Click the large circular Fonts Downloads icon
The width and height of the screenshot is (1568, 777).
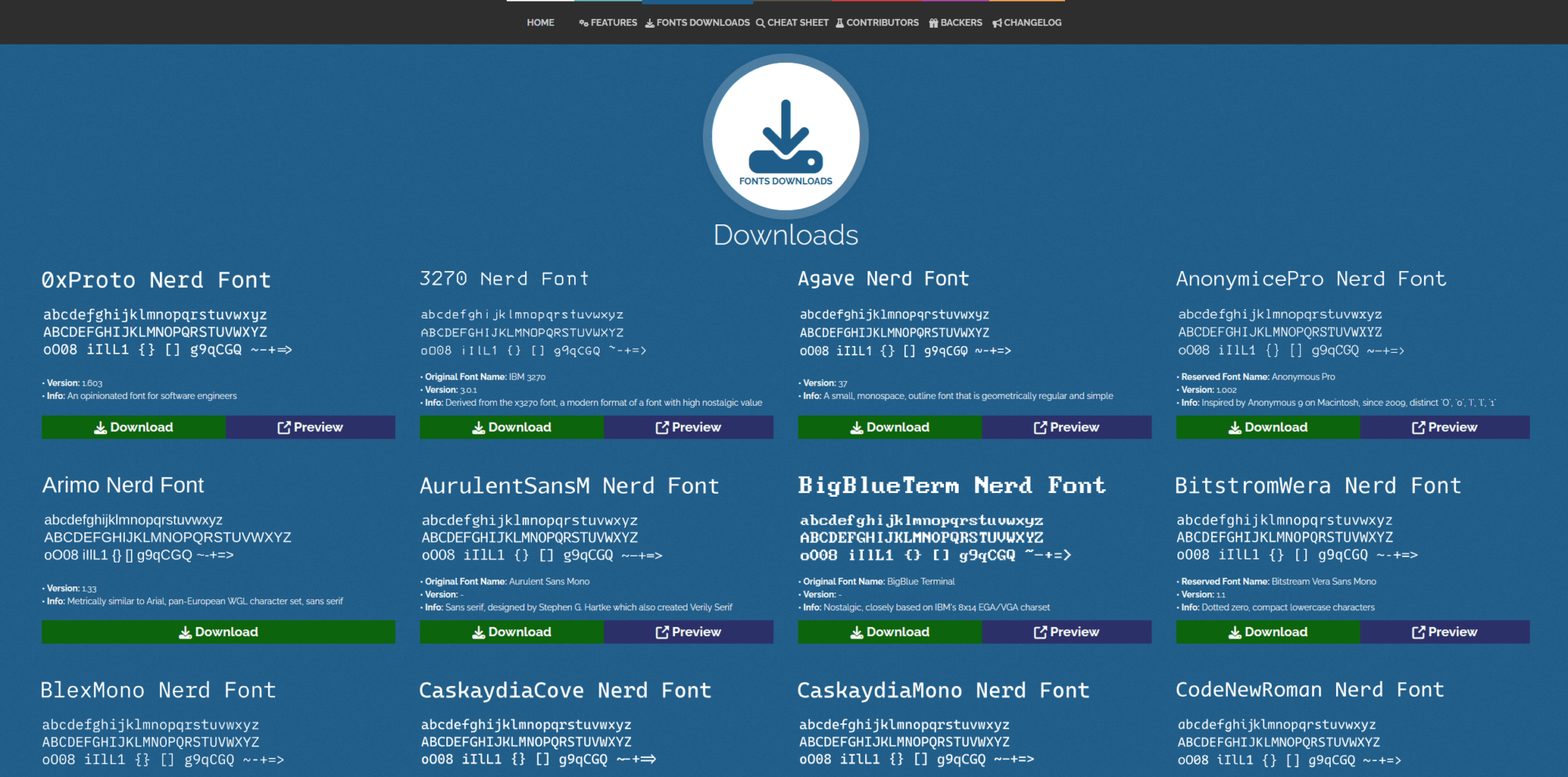(785, 135)
